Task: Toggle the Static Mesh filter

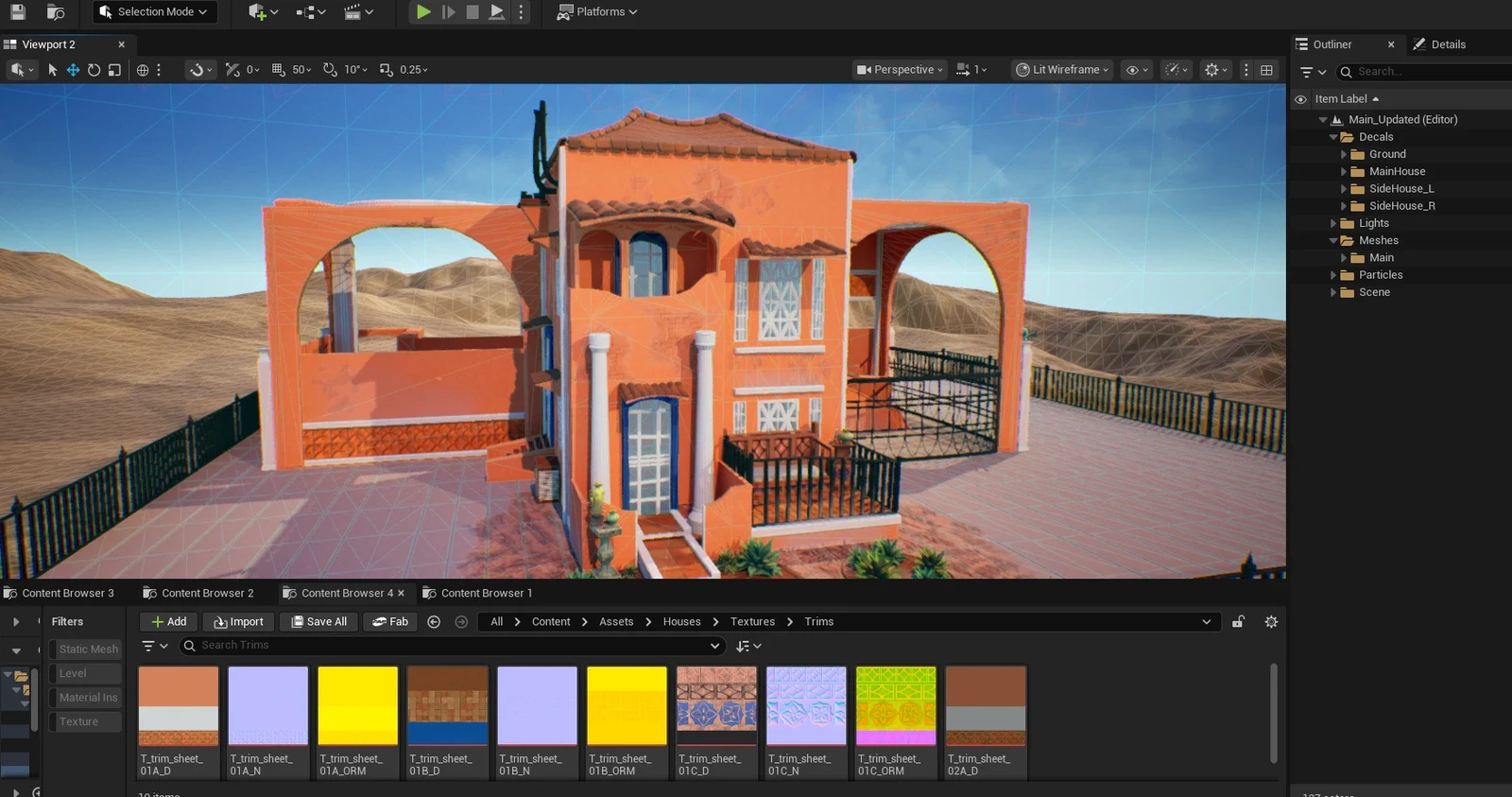Action: [88, 650]
